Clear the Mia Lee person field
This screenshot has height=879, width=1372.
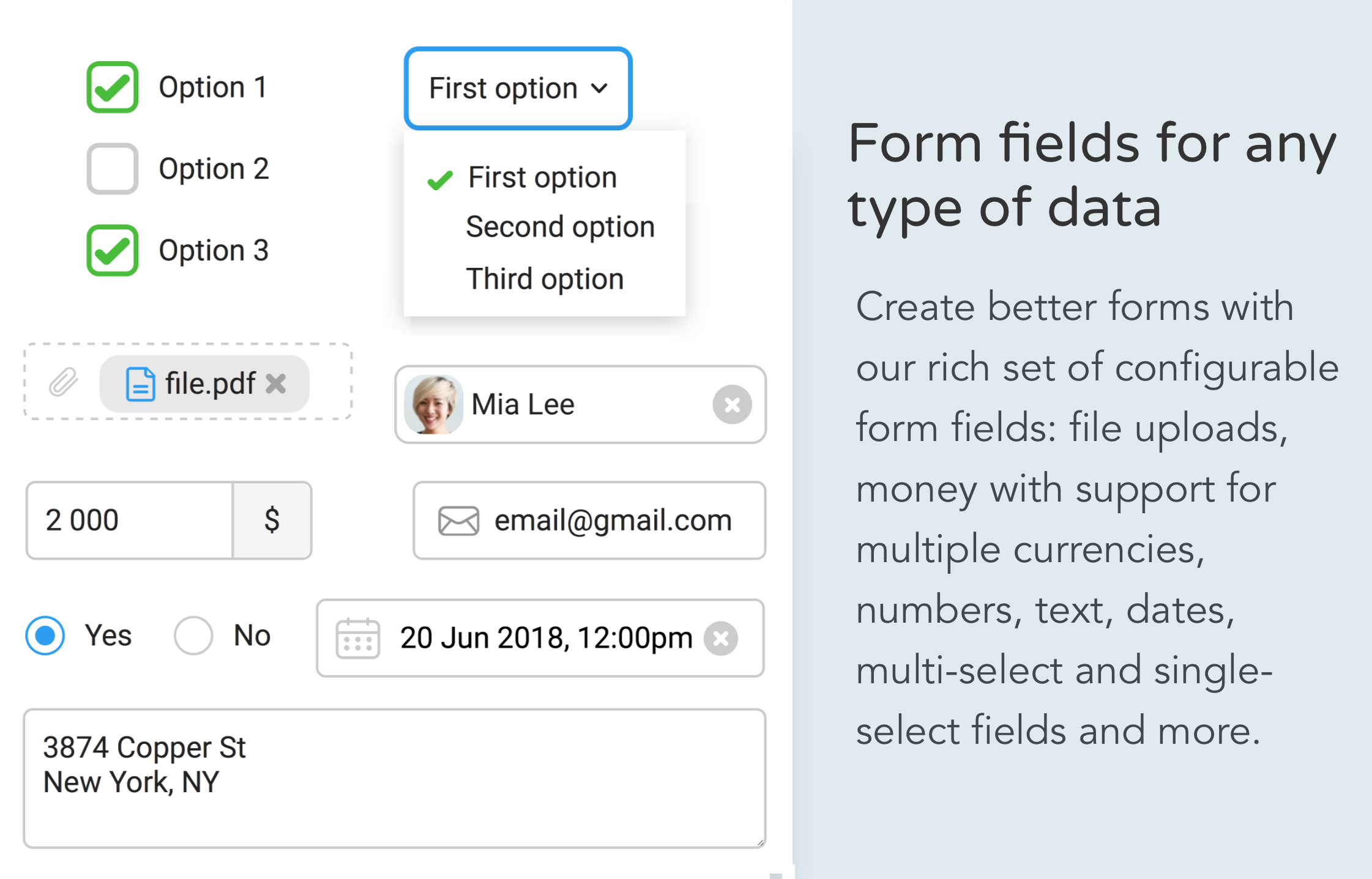click(x=732, y=404)
